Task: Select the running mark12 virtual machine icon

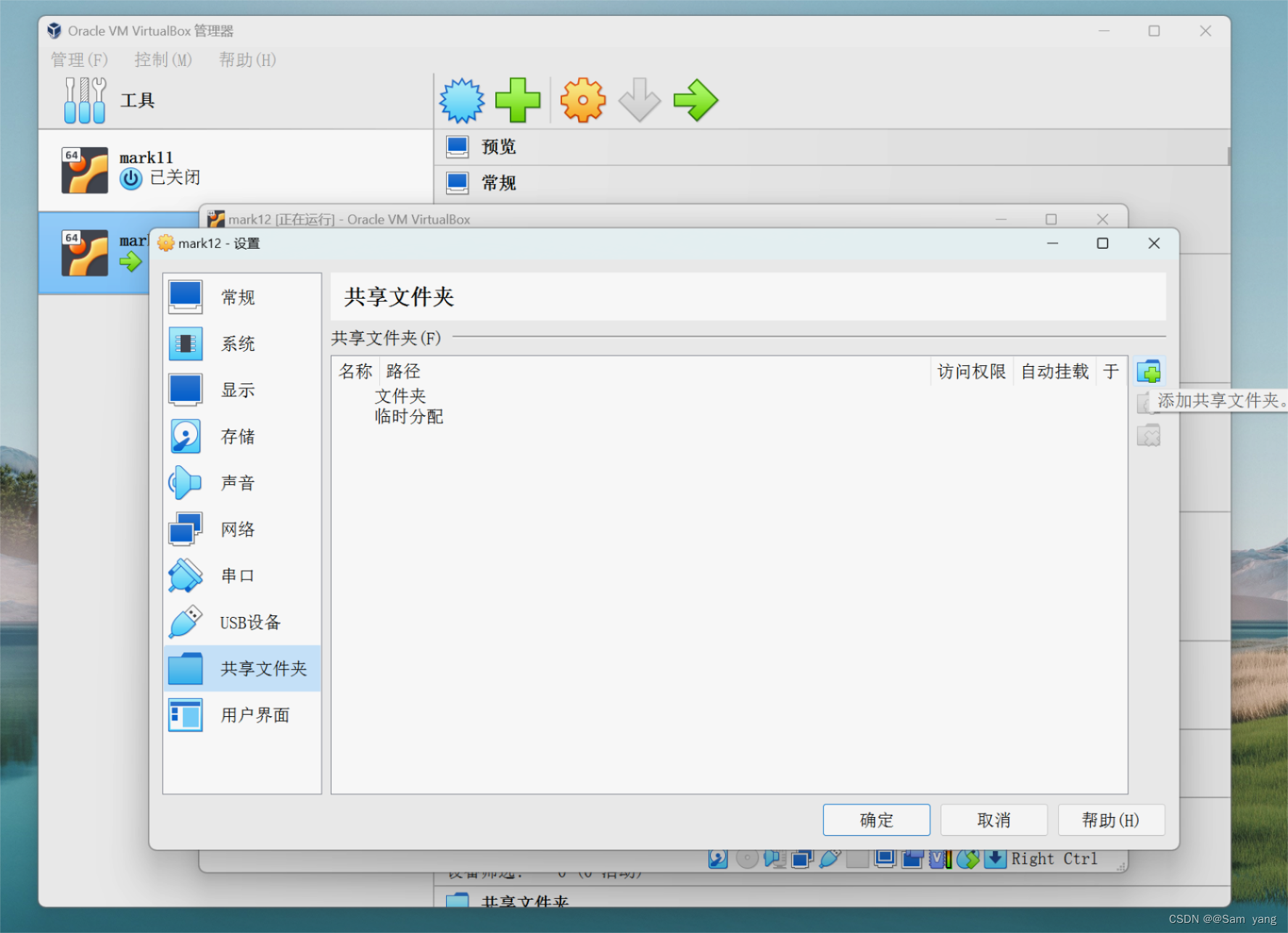Action: [x=85, y=253]
